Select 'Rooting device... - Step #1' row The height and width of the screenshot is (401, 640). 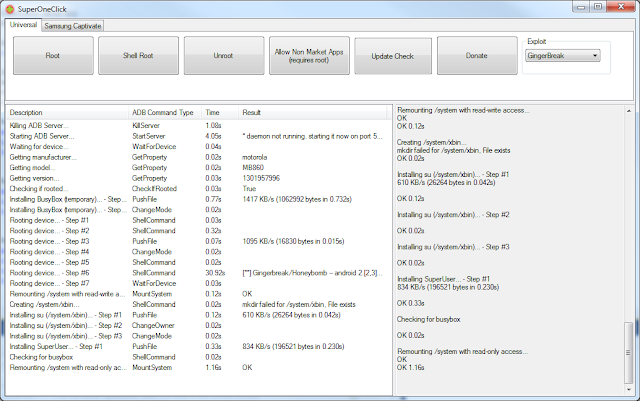197,220
